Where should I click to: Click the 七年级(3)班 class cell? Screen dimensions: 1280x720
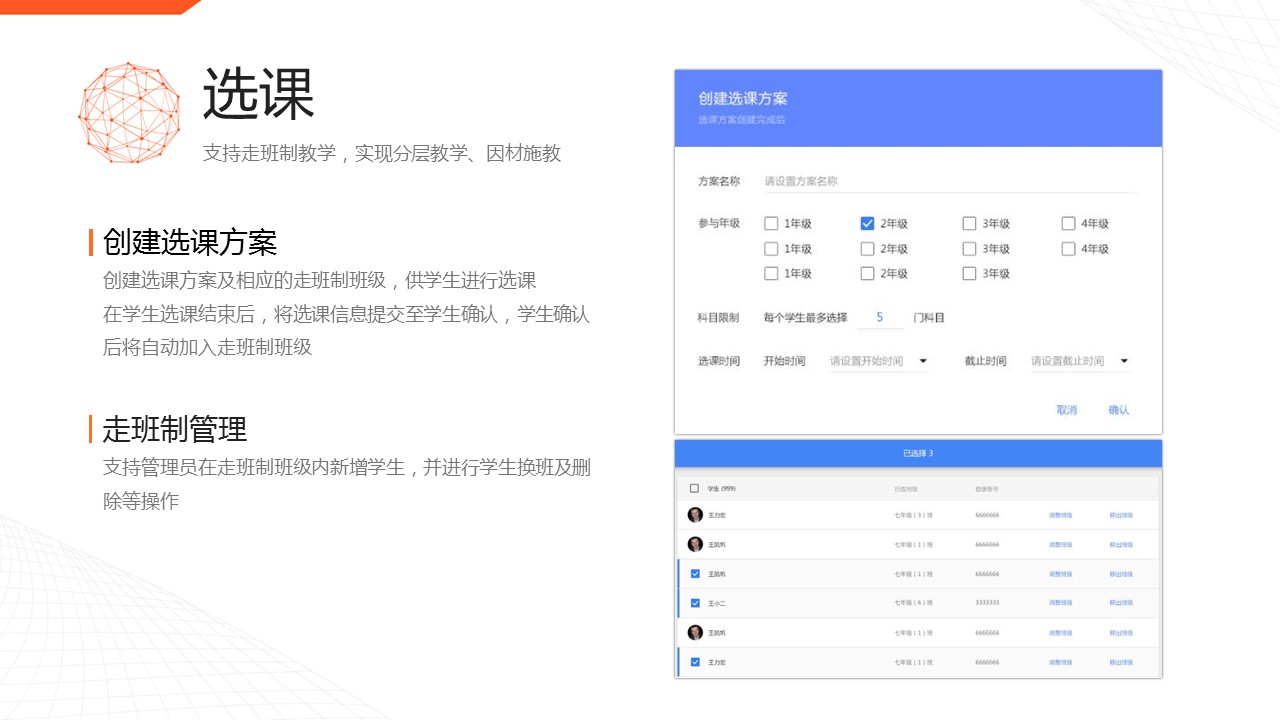point(913,516)
